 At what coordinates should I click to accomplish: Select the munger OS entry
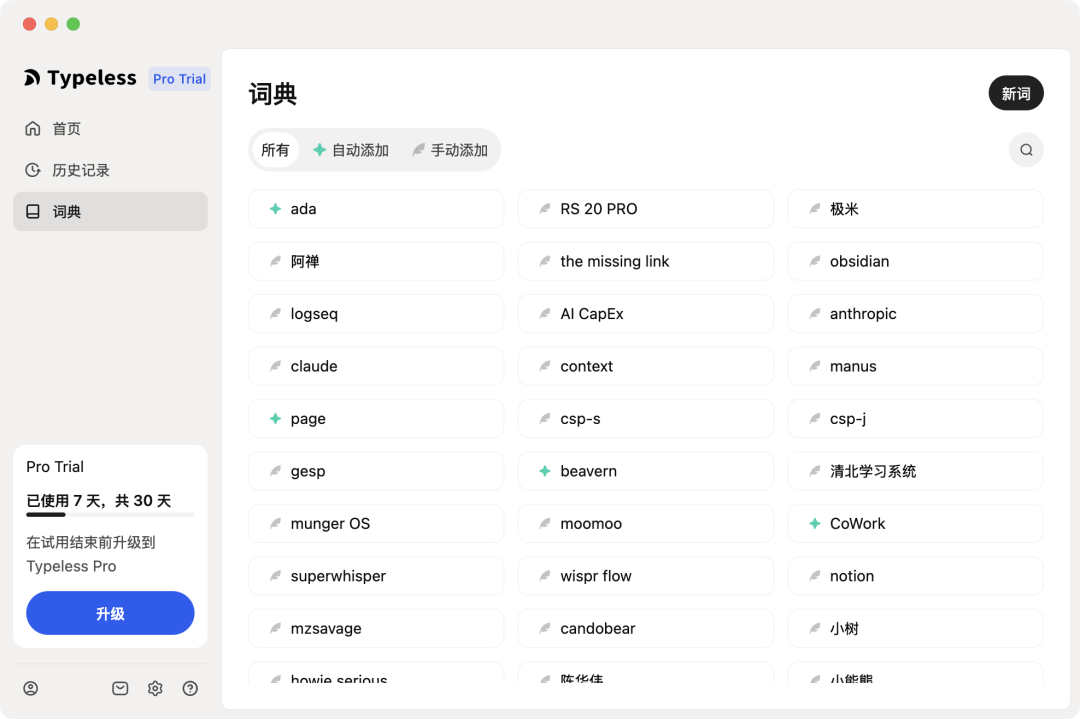tap(376, 523)
